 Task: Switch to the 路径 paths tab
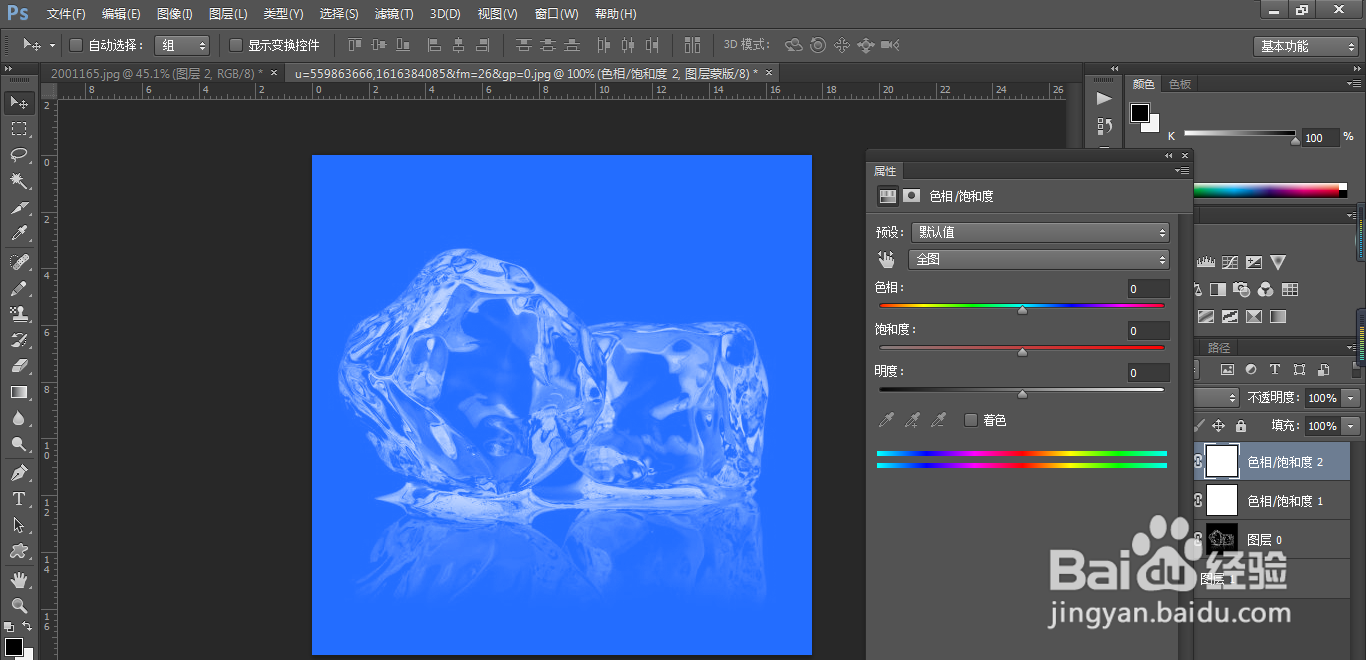coord(1219,348)
